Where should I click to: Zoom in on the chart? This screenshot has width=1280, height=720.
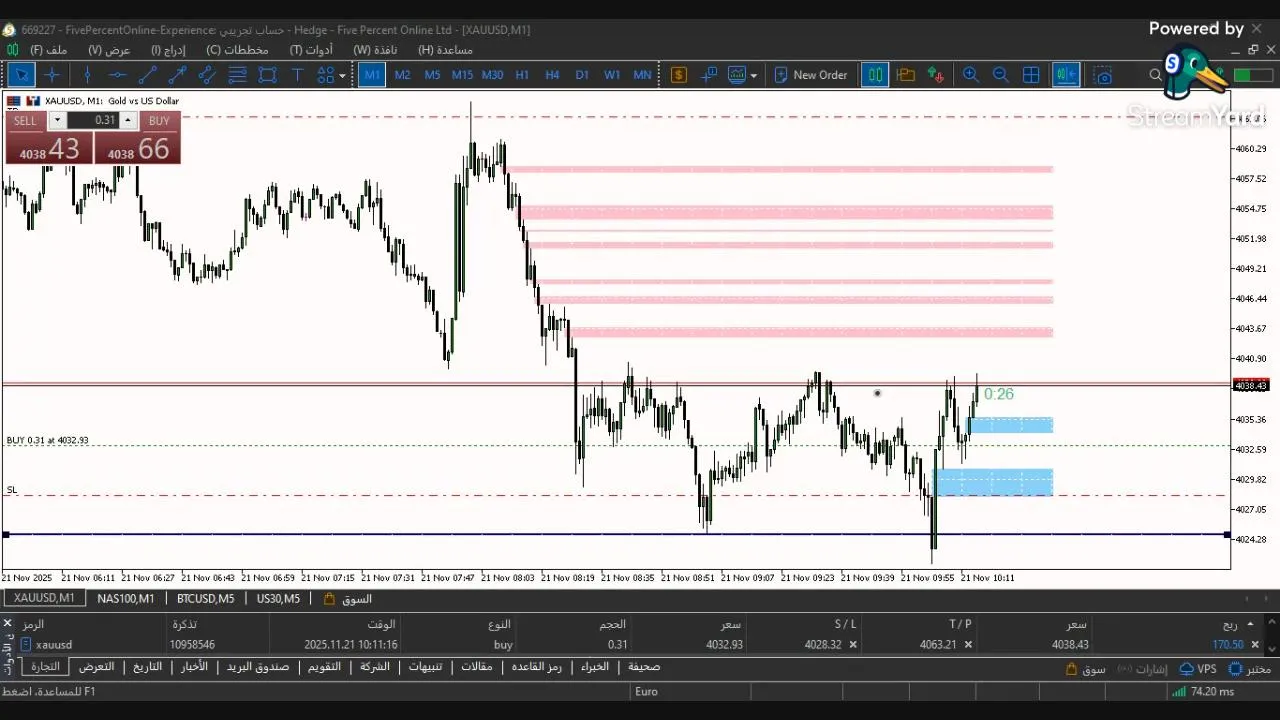click(x=970, y=75)
